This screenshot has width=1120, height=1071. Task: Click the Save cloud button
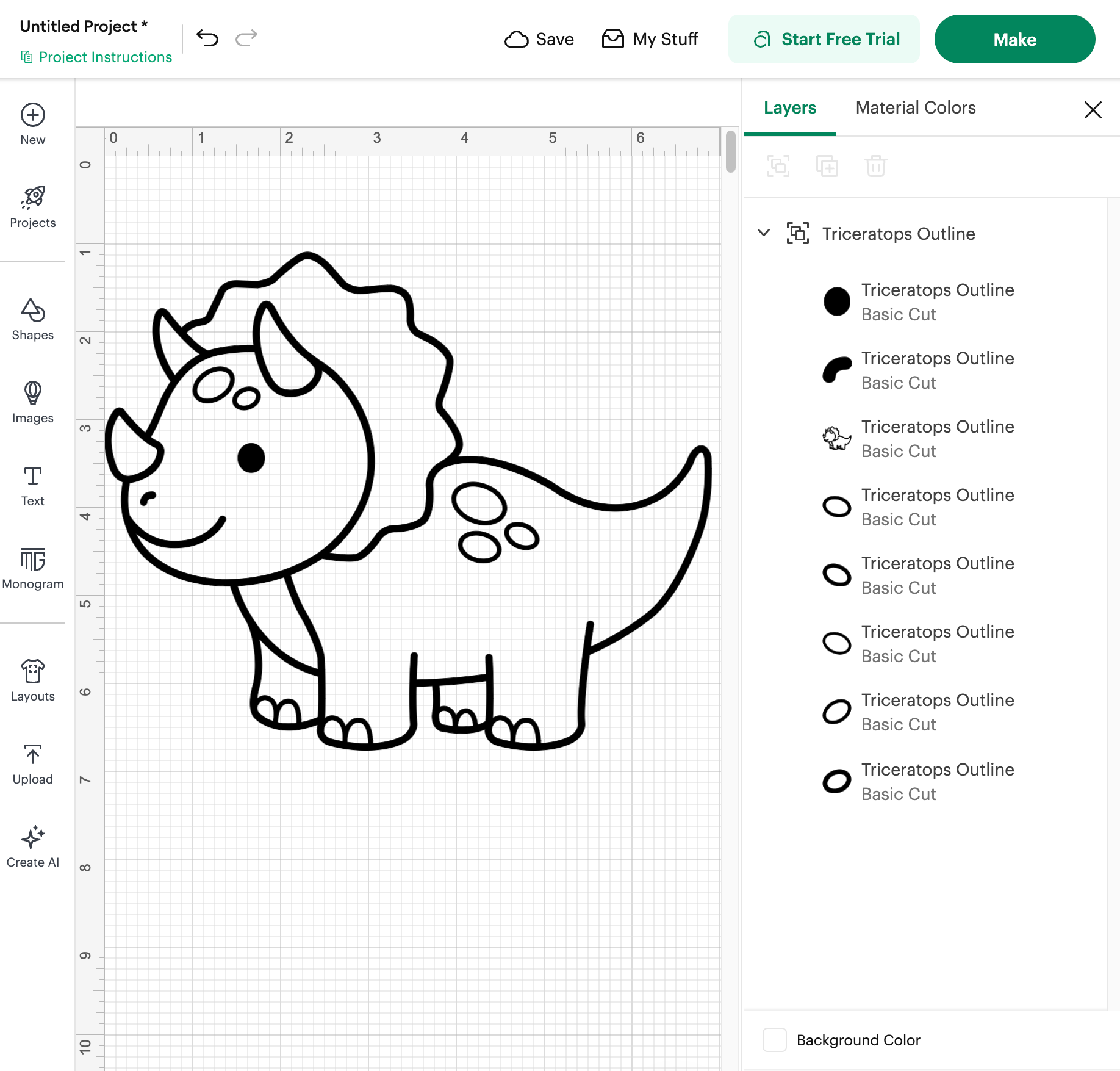click(539, 39)
